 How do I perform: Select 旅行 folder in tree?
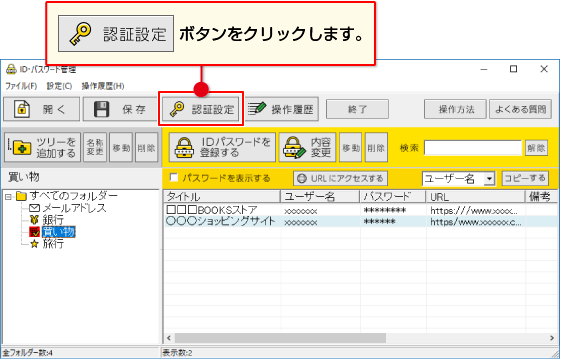(53, 244)
